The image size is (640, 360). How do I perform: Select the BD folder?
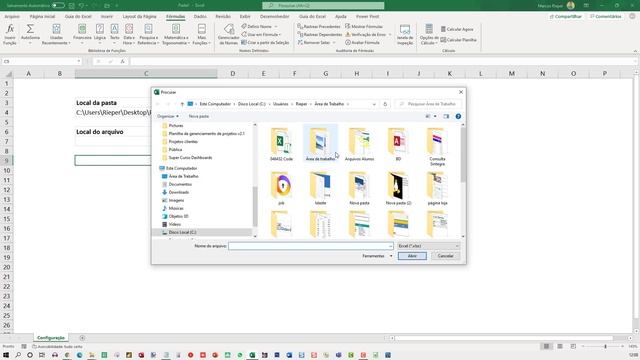pos(398,144)
